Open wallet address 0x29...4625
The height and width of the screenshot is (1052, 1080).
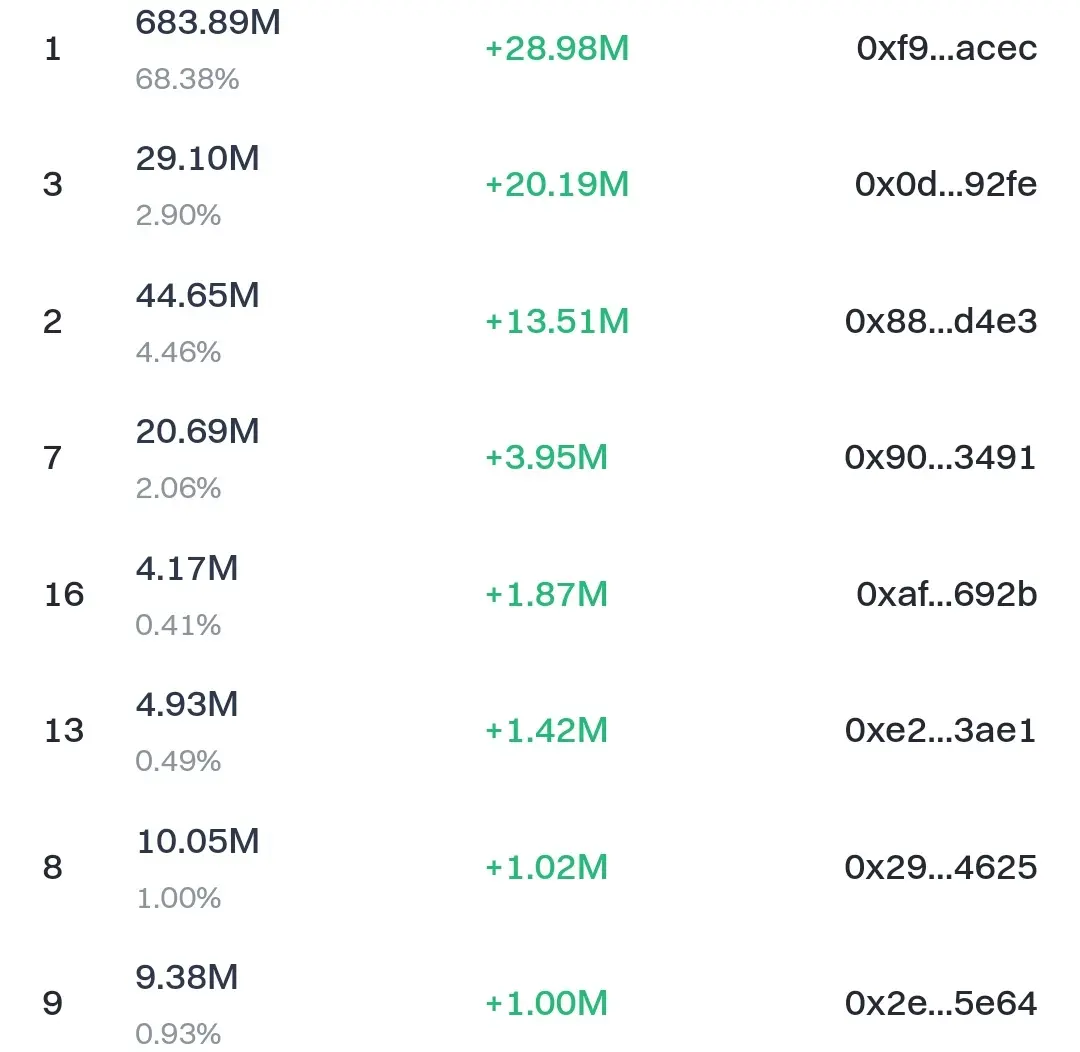pyautogui.click(x=941, y=867)
